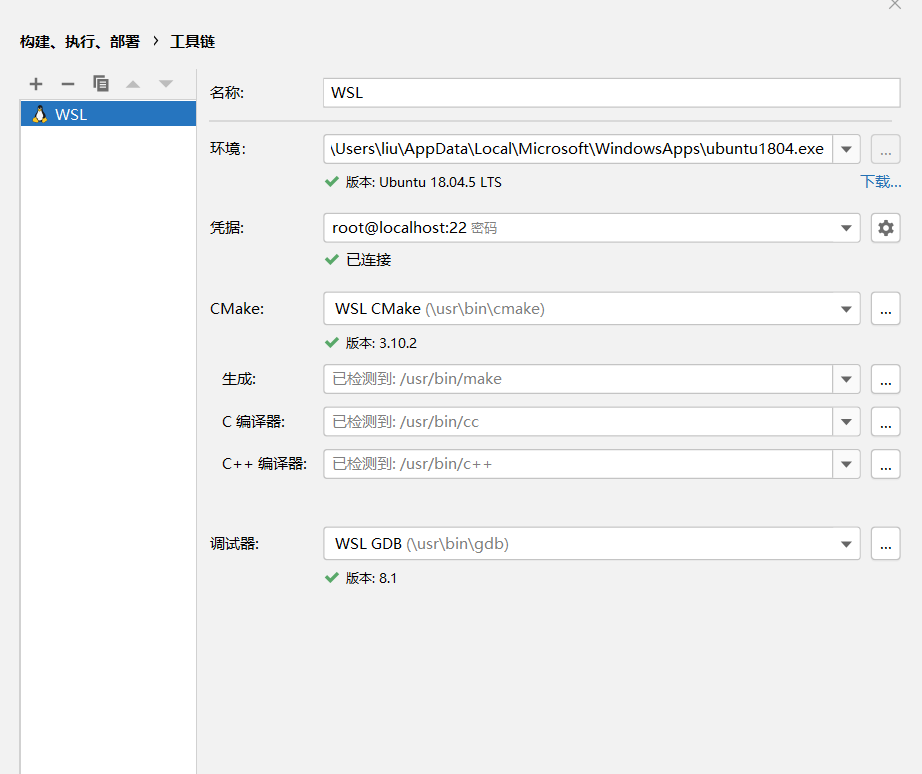Open credentials settings gear icon
The height and width of the screenshot is (774, 922).
886,228
